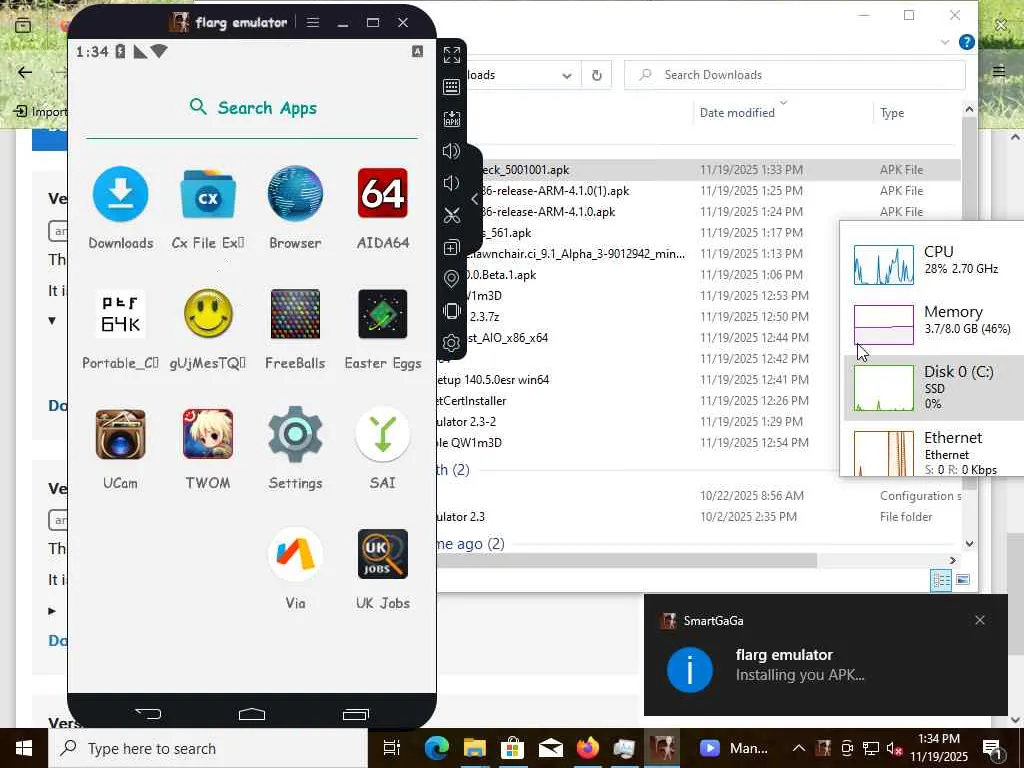Image resolution: width=1024 pixels, height=768 pixels.
Task: Select the eck_5001001.apk file row
Action: pyautogui.click(x=699, y=170)
